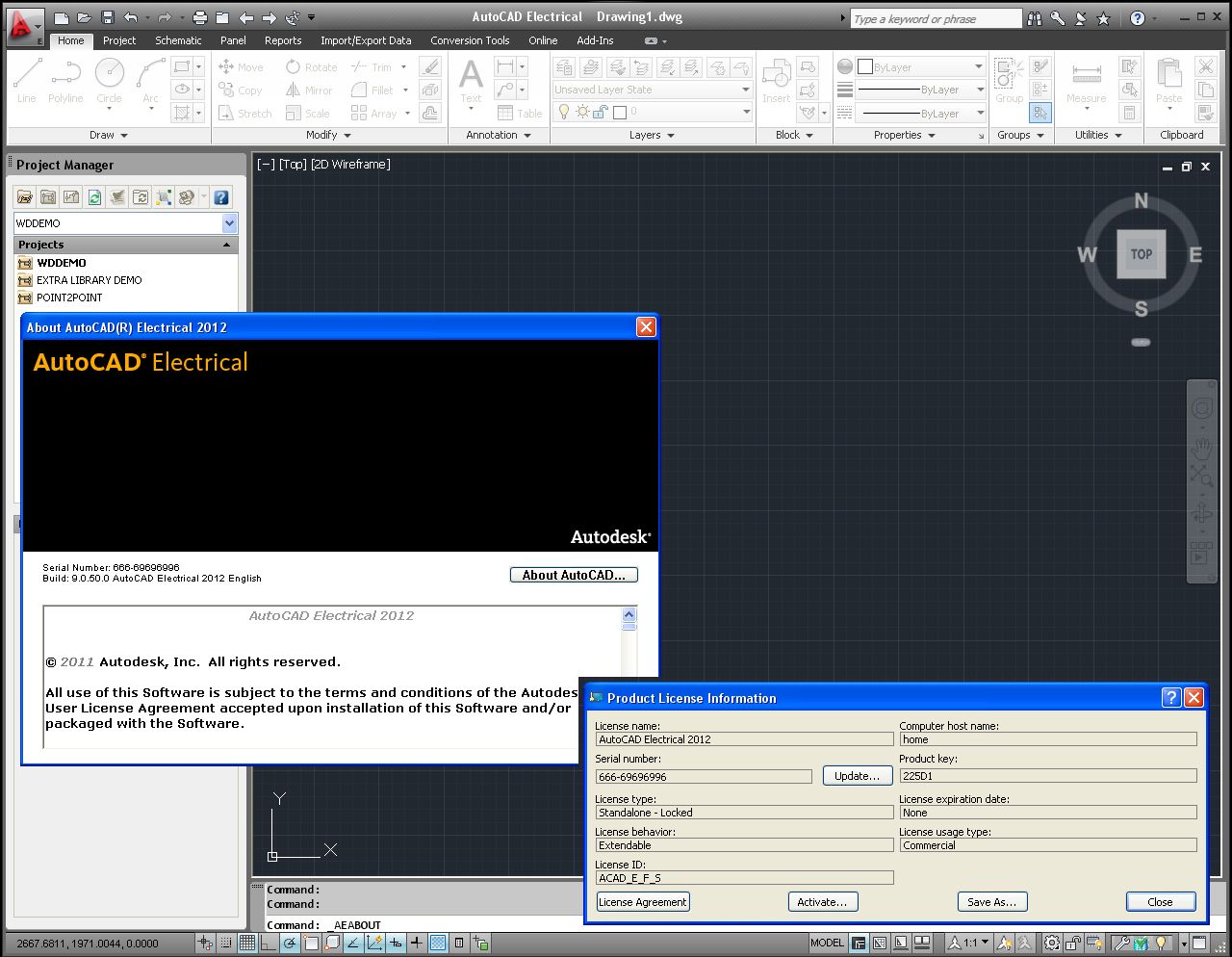Open the Import/Export Data tab
The height and width of the screenshot is (957, 1232).
point(366,40)
